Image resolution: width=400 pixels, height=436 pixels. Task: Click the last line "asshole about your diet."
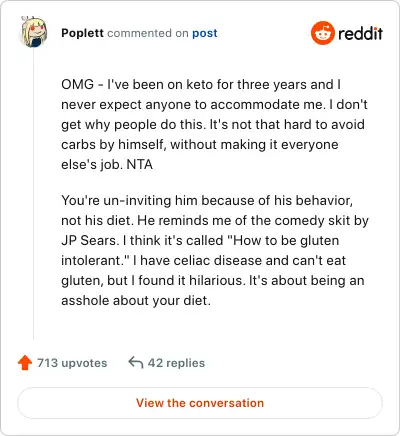click(x=136, y=300)
